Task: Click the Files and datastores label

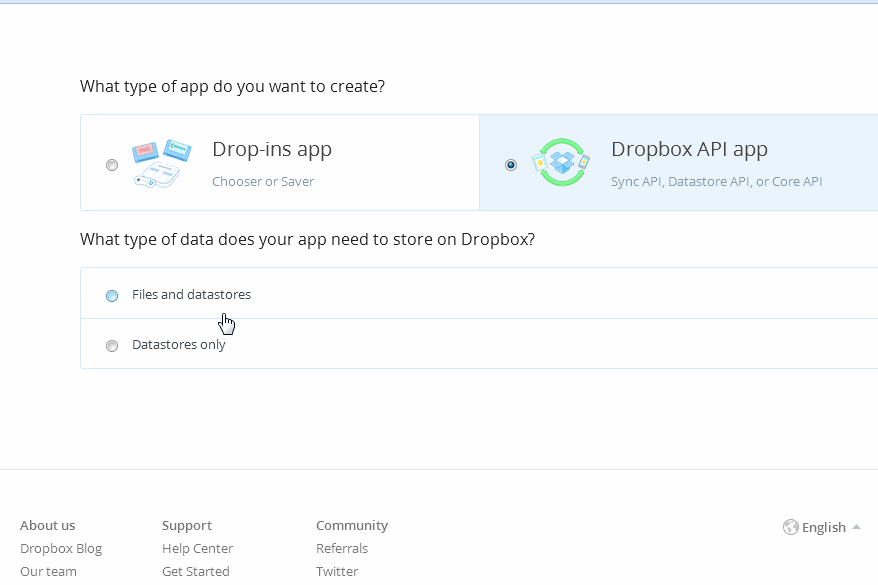Action: [192, 294]
